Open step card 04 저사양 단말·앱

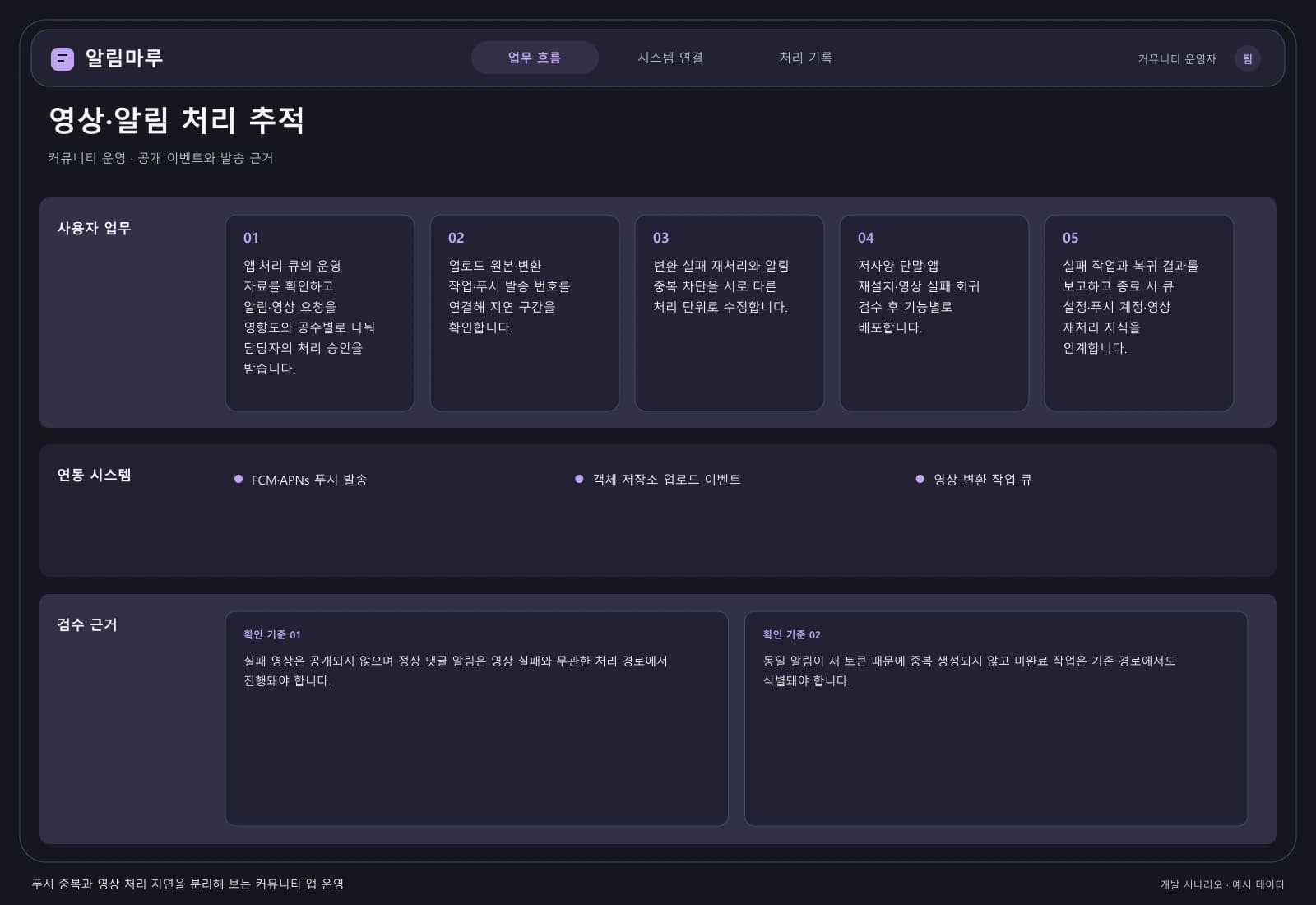(x=934, y=313)
